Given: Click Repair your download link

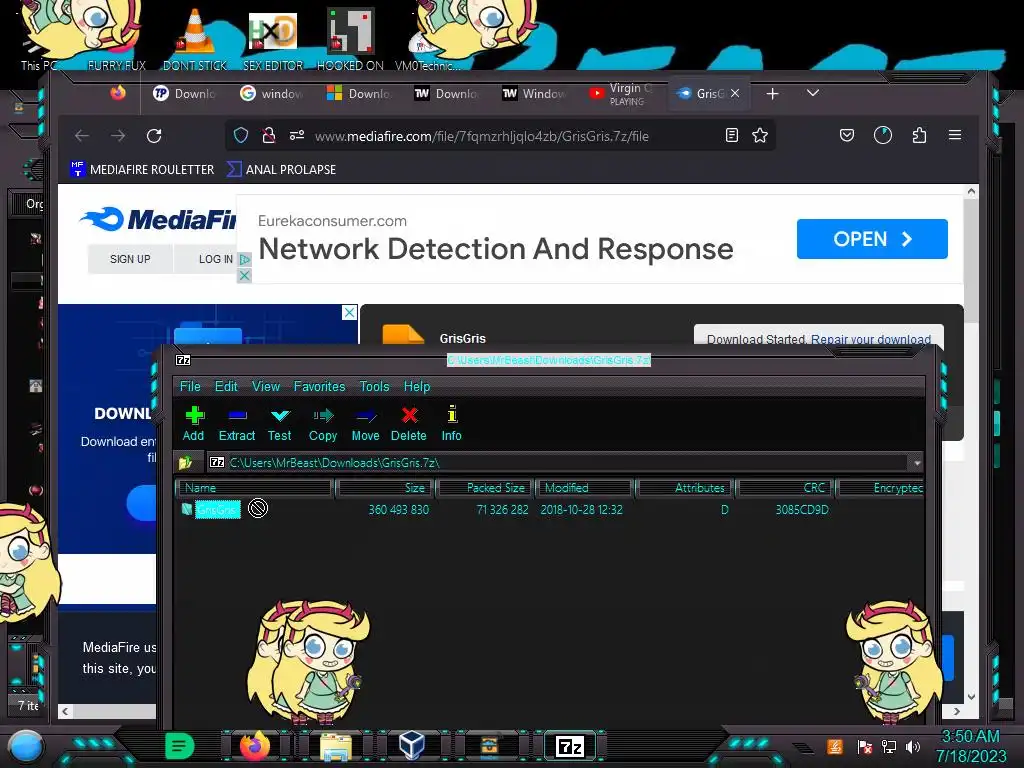Looking at the screenshot, I should (x=871, y=339).
